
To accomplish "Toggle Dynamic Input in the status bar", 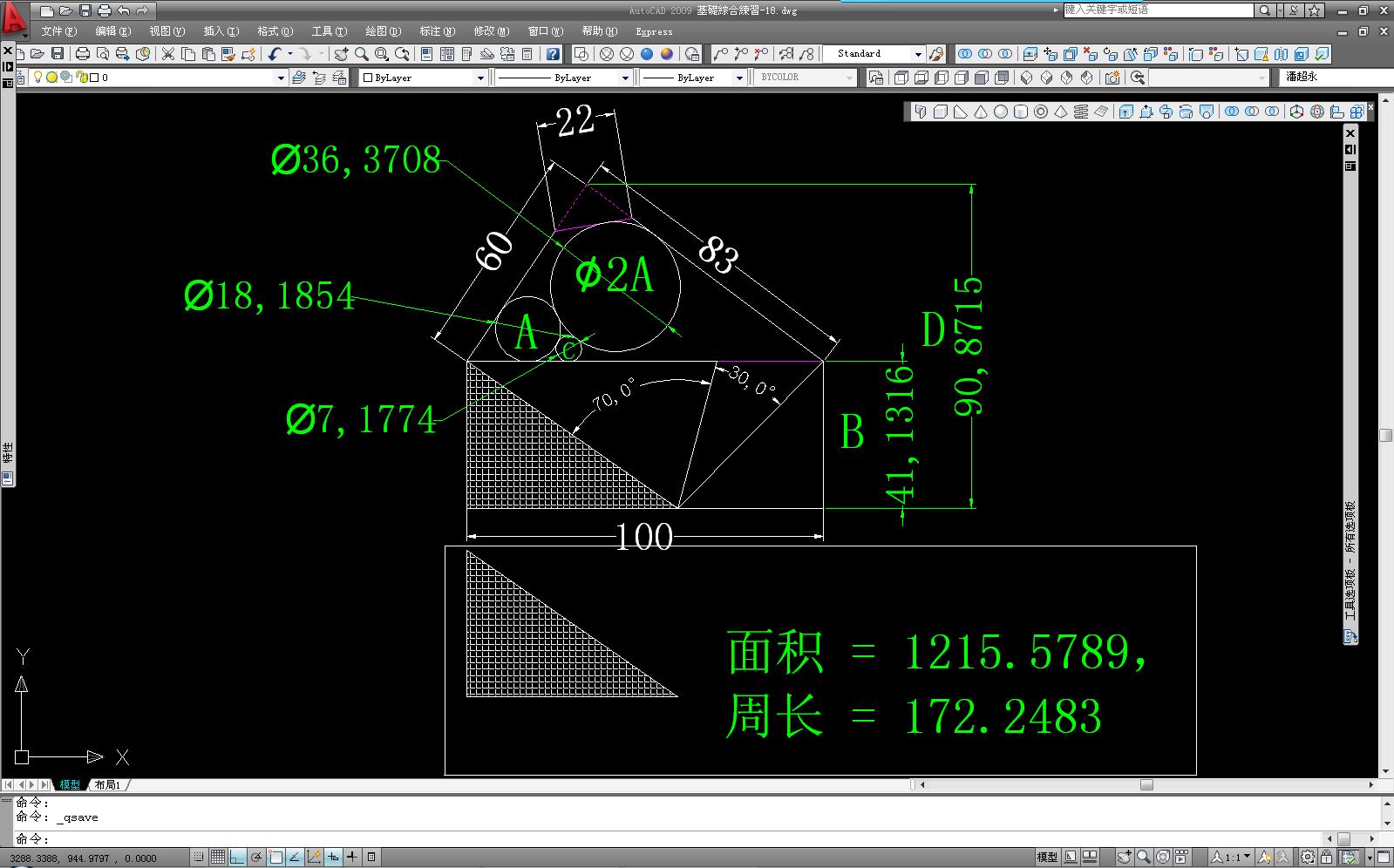I will point(333,858).
